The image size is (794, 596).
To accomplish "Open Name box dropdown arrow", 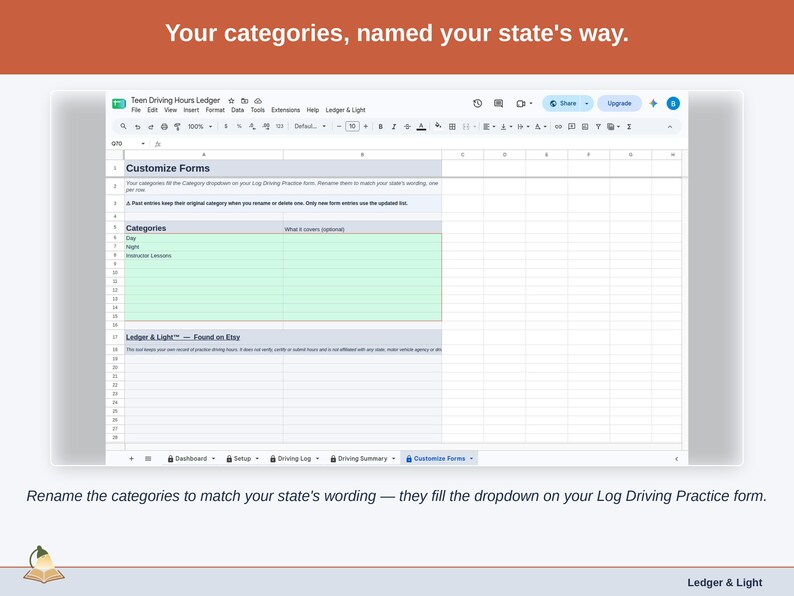I will point(143,144).
